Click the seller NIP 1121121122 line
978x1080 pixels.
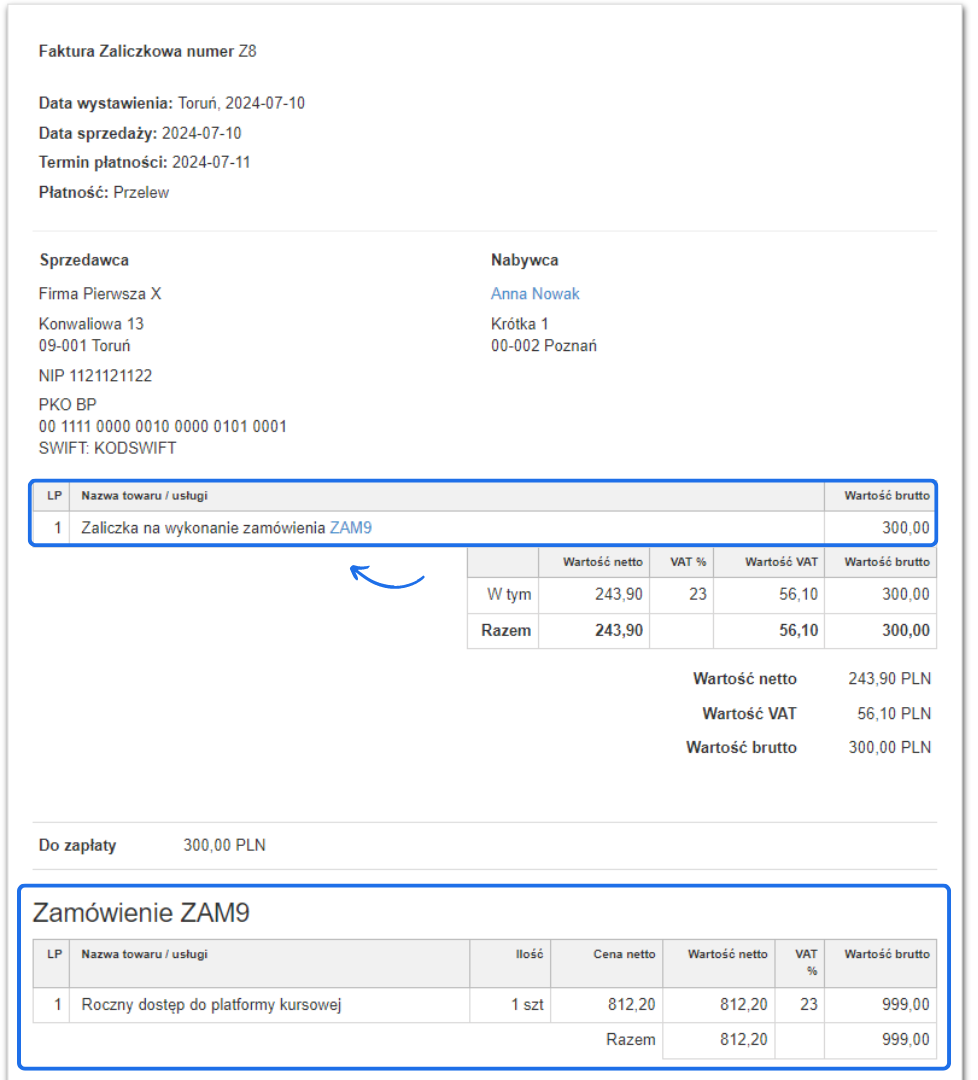click(95, 376)
